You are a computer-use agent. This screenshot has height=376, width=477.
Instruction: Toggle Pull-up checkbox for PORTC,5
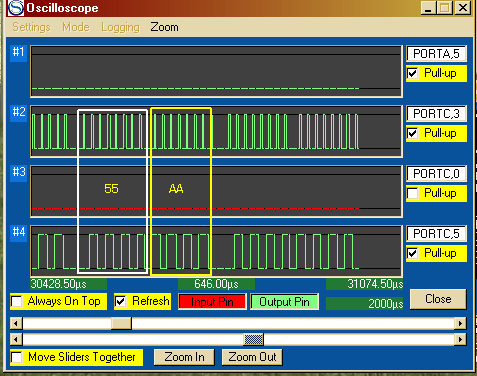click(413, 253)
